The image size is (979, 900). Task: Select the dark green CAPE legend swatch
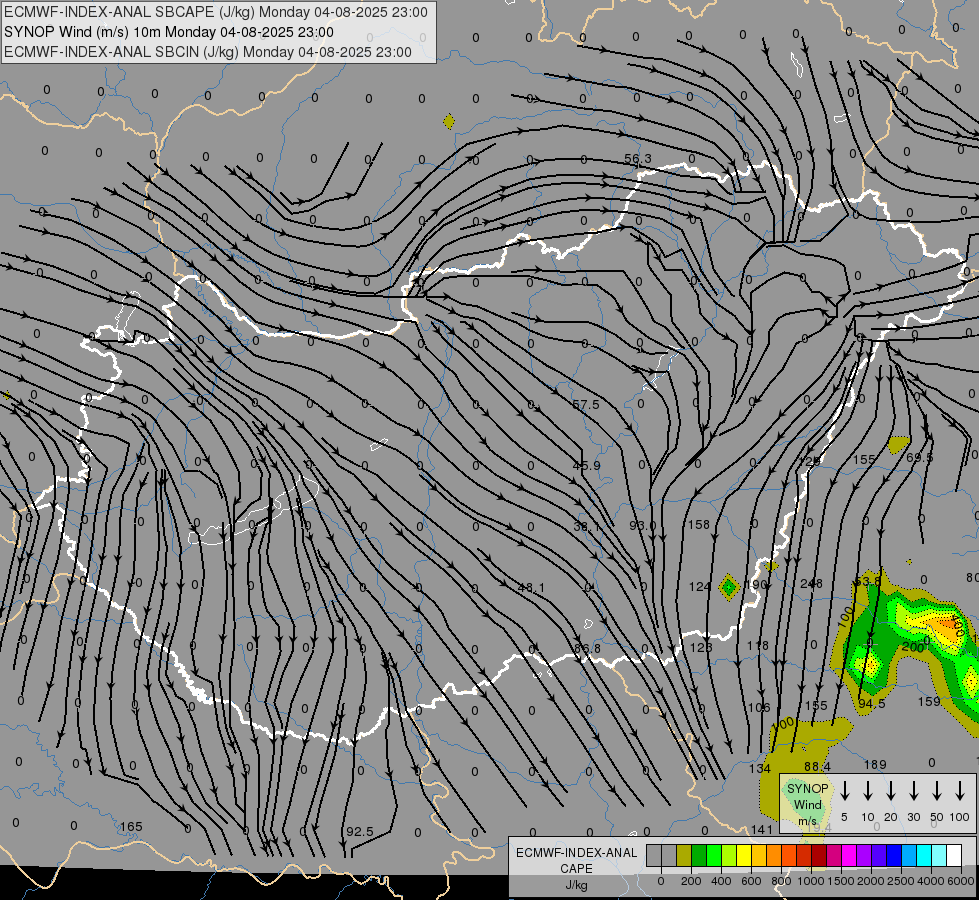[x=699, y=856]
